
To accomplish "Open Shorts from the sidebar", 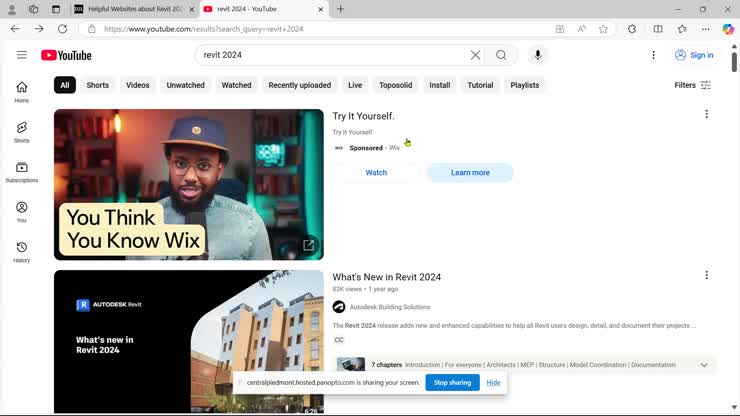I will click(21, 132).
